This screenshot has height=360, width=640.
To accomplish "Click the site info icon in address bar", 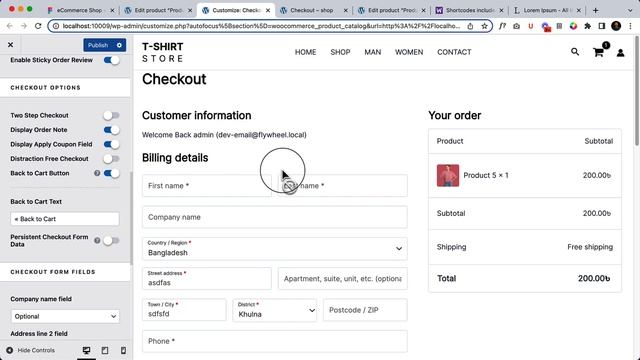I will tap(56, 26).
